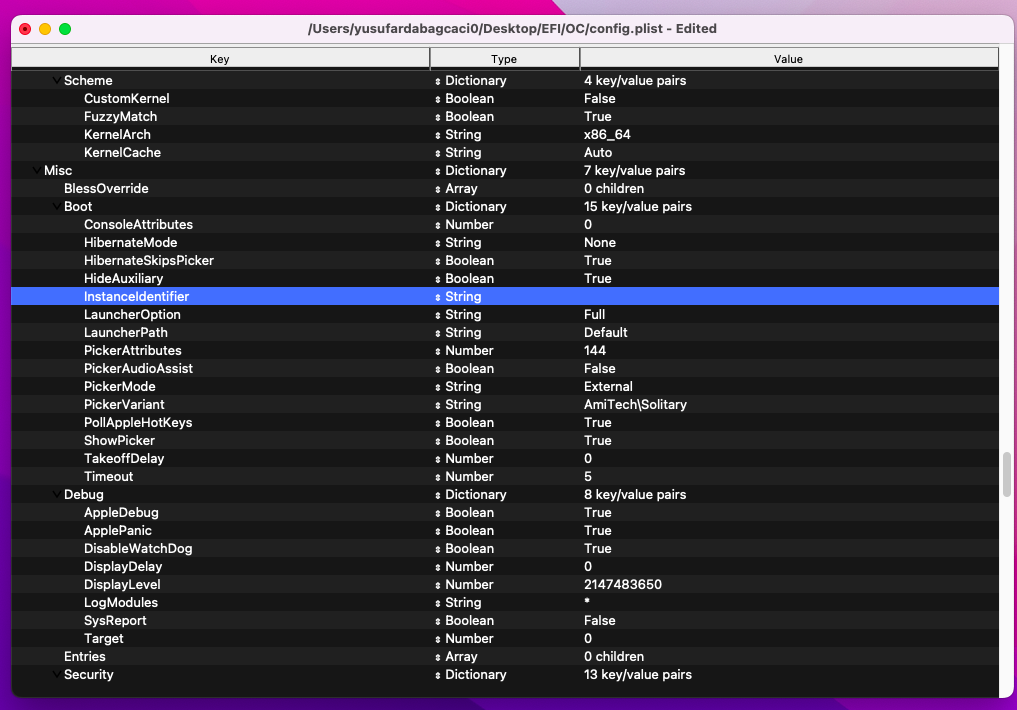
Task: Click the Type column header
Action: (504, 59)
